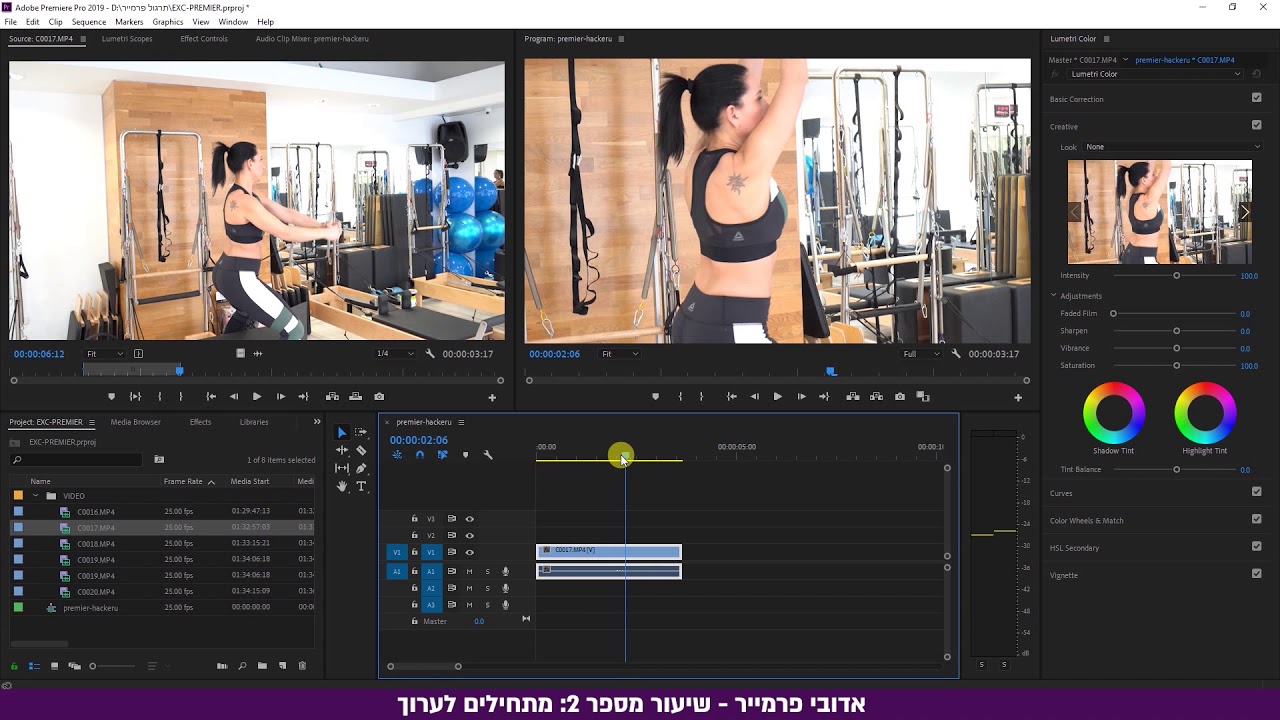This screenshot has height=720, width=1280.
Task: Toggle Snap magnet in timeline
Action: (420, 455)
